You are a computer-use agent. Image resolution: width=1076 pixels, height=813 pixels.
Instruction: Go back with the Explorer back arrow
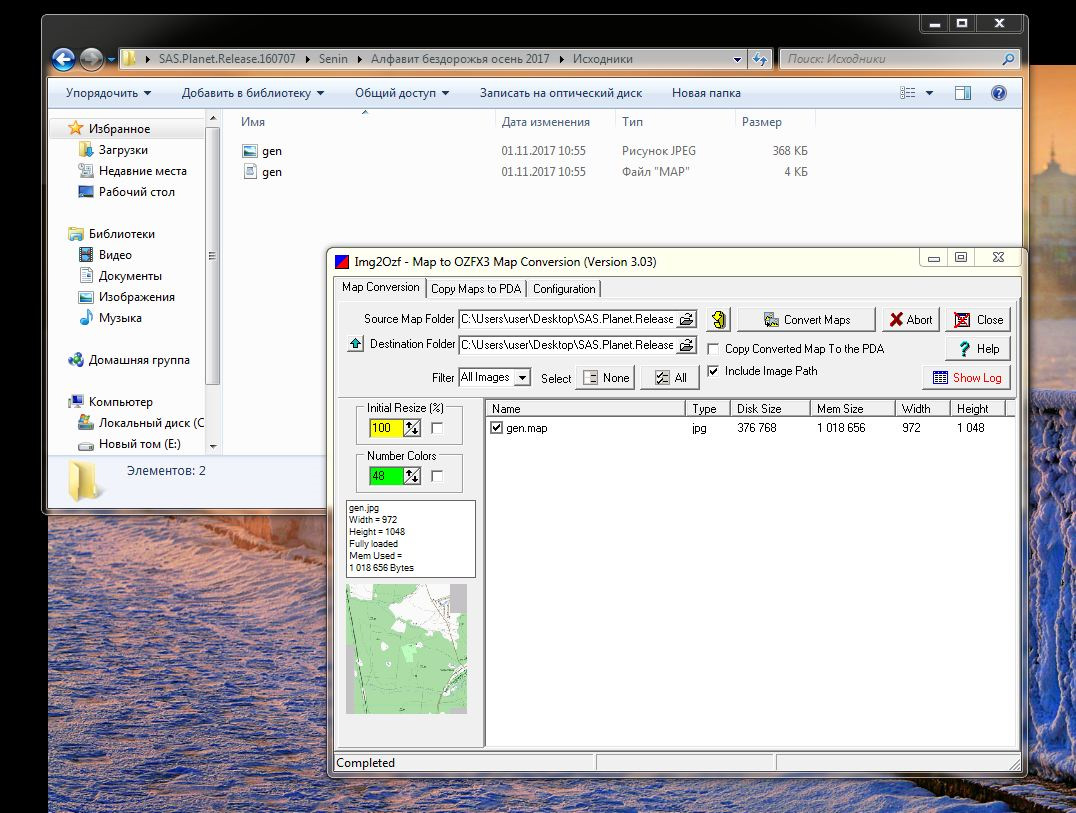[x=62, y=59]
